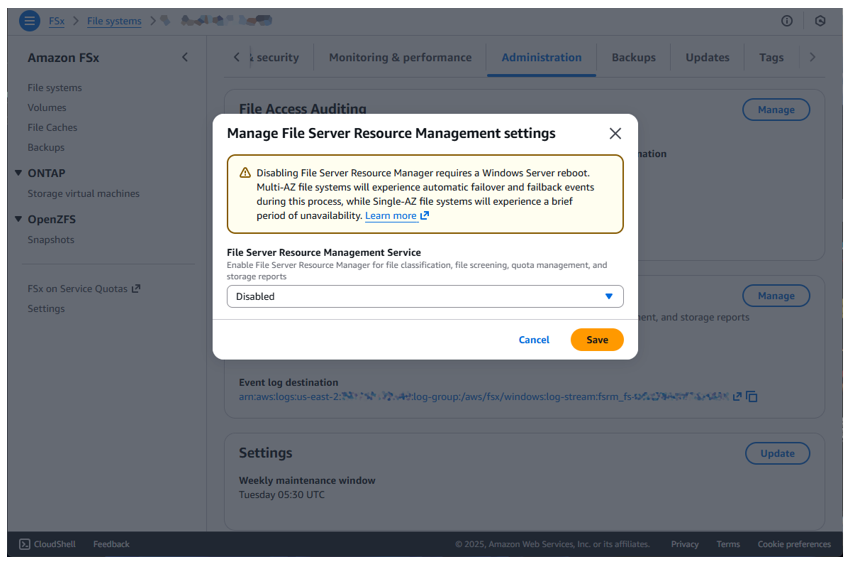This screenshot has height=563, width=852.
Task: Switch to the Backups tab
Action: click(634, 58)
